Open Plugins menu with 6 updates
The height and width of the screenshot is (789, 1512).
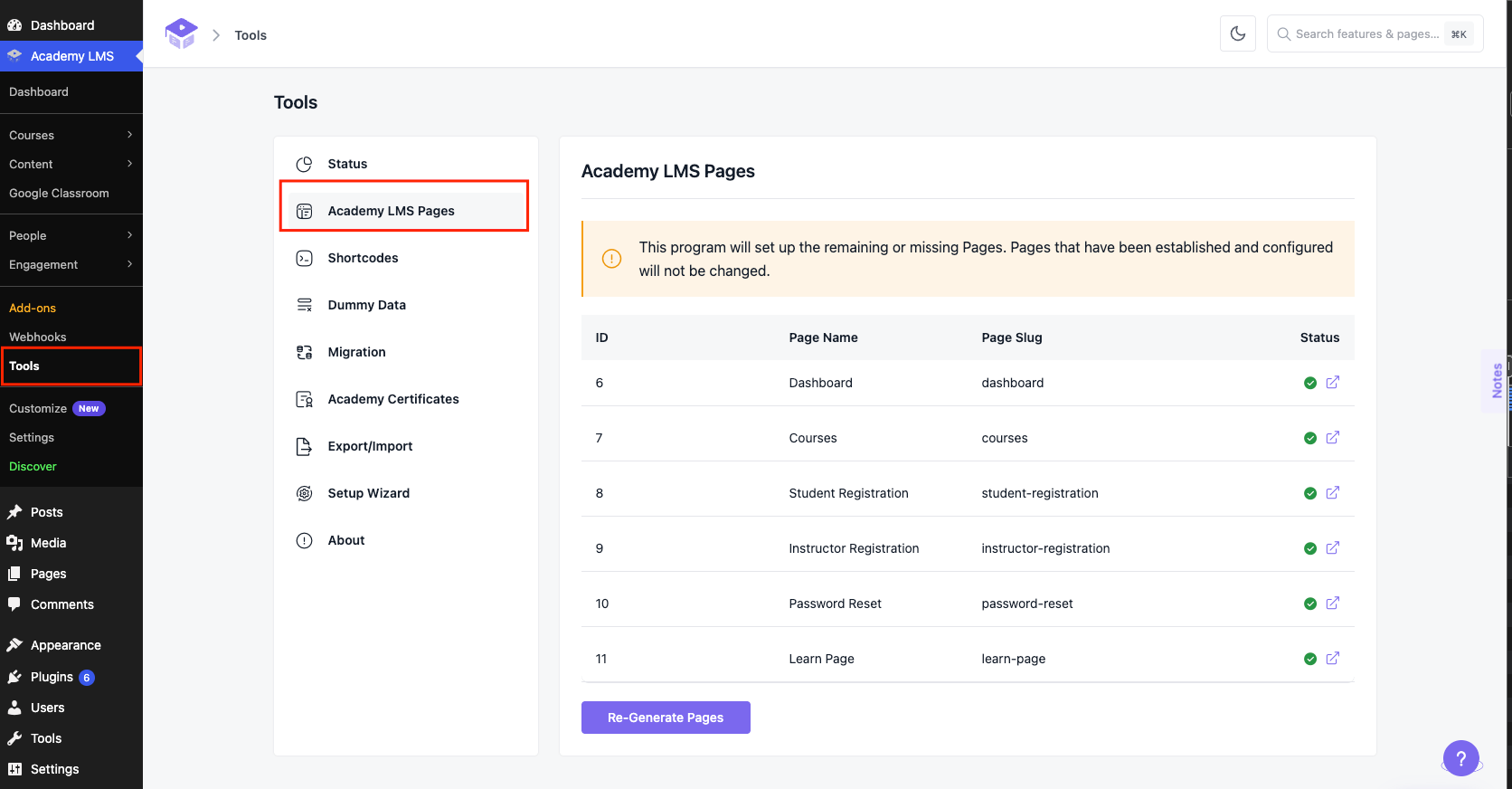(71, 677)
